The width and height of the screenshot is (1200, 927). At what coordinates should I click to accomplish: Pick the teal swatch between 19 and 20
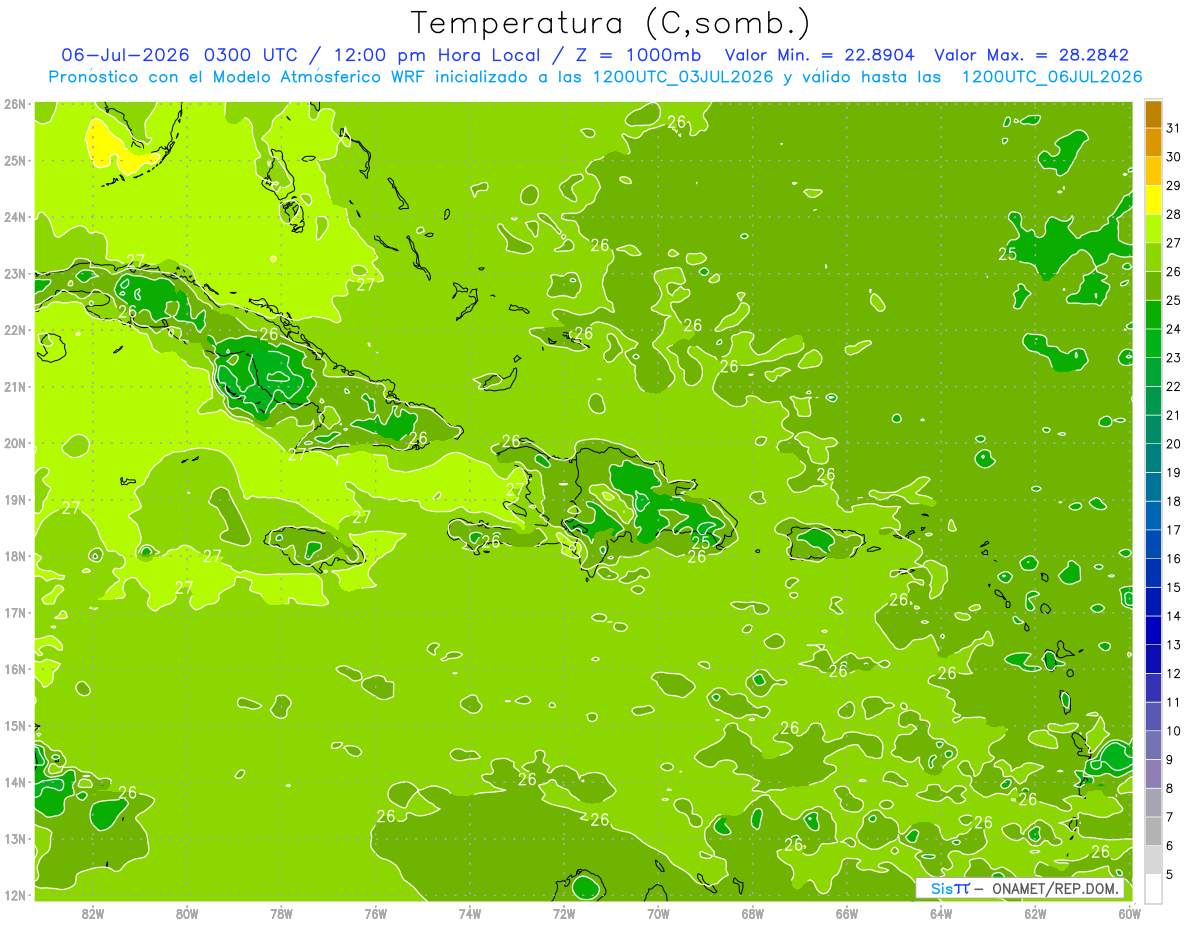click(x=1153, y=458)
